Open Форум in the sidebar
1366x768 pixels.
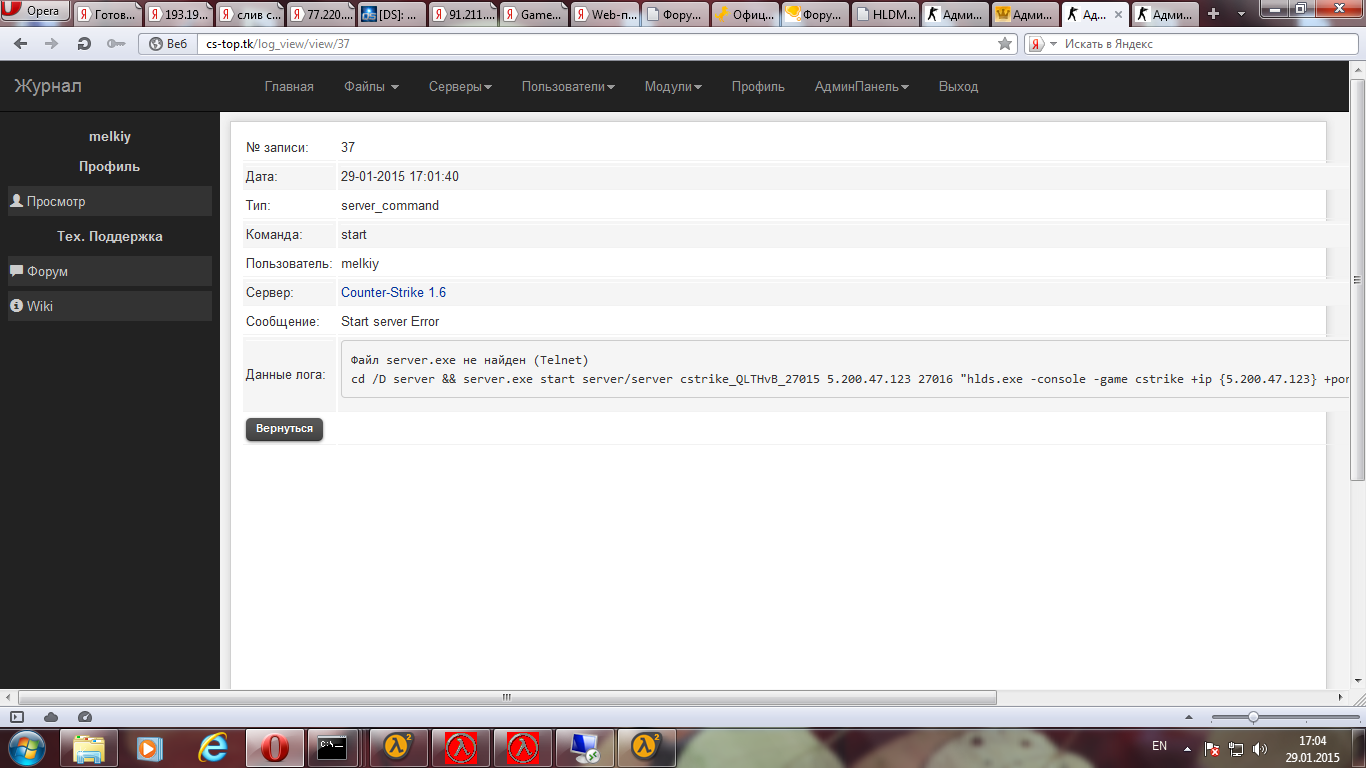click(x=48, y=271)
